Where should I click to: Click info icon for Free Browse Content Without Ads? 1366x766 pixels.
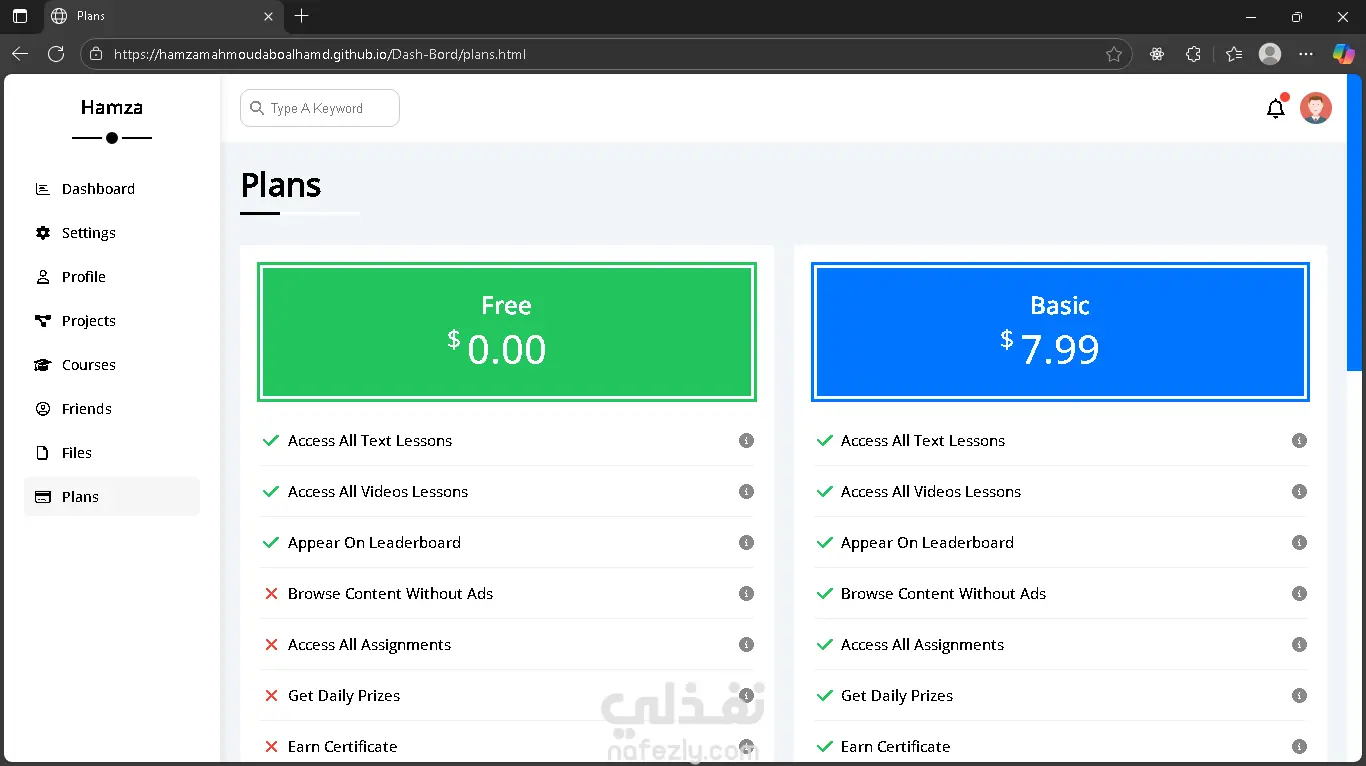coord(746,593)
